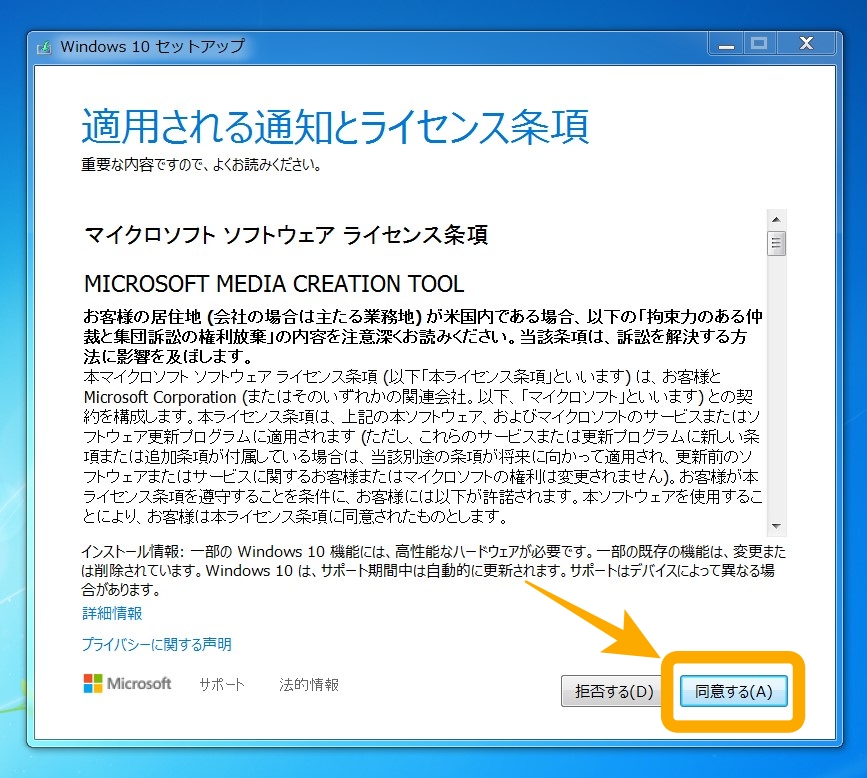
Task: Accept the license by clicking 同意する(A)
Action: (734, 690)
